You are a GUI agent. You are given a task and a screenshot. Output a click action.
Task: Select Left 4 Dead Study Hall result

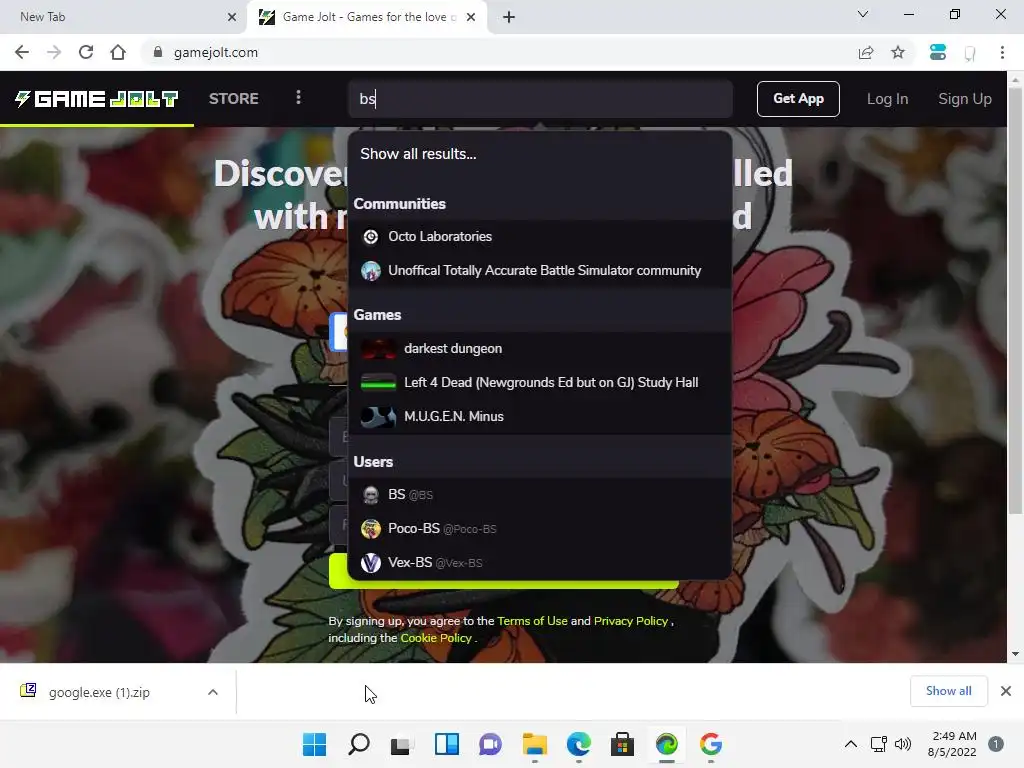pyautogui.click(x=539, y=383)
